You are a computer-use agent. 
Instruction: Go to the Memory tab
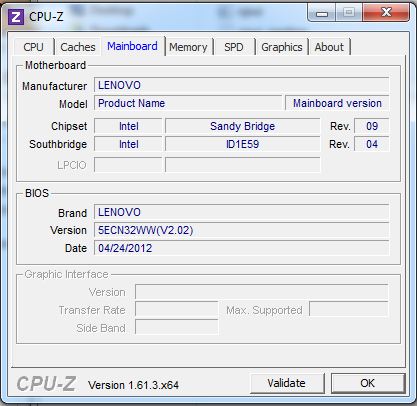coord(188,47)
